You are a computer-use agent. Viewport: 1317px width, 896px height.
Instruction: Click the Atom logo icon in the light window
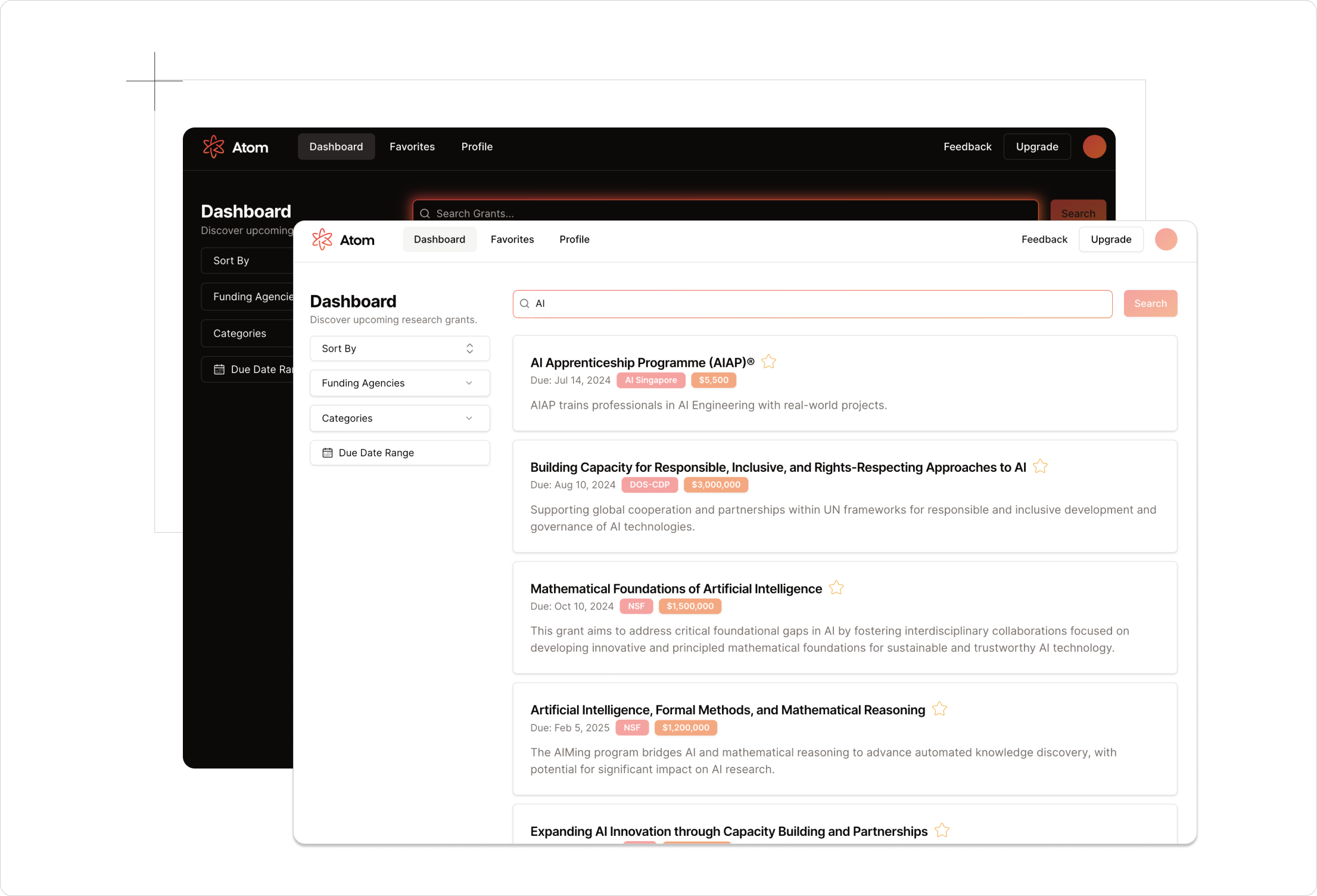(322, 239)
